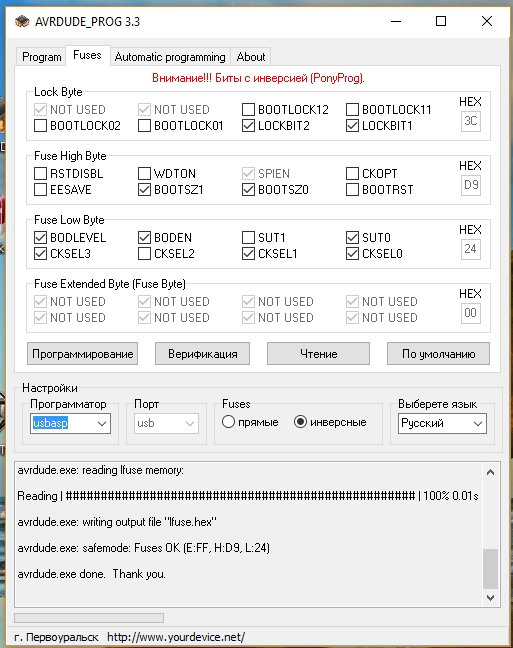Click scroll down arrow in log output
The image size is (513, 648).
490,598
